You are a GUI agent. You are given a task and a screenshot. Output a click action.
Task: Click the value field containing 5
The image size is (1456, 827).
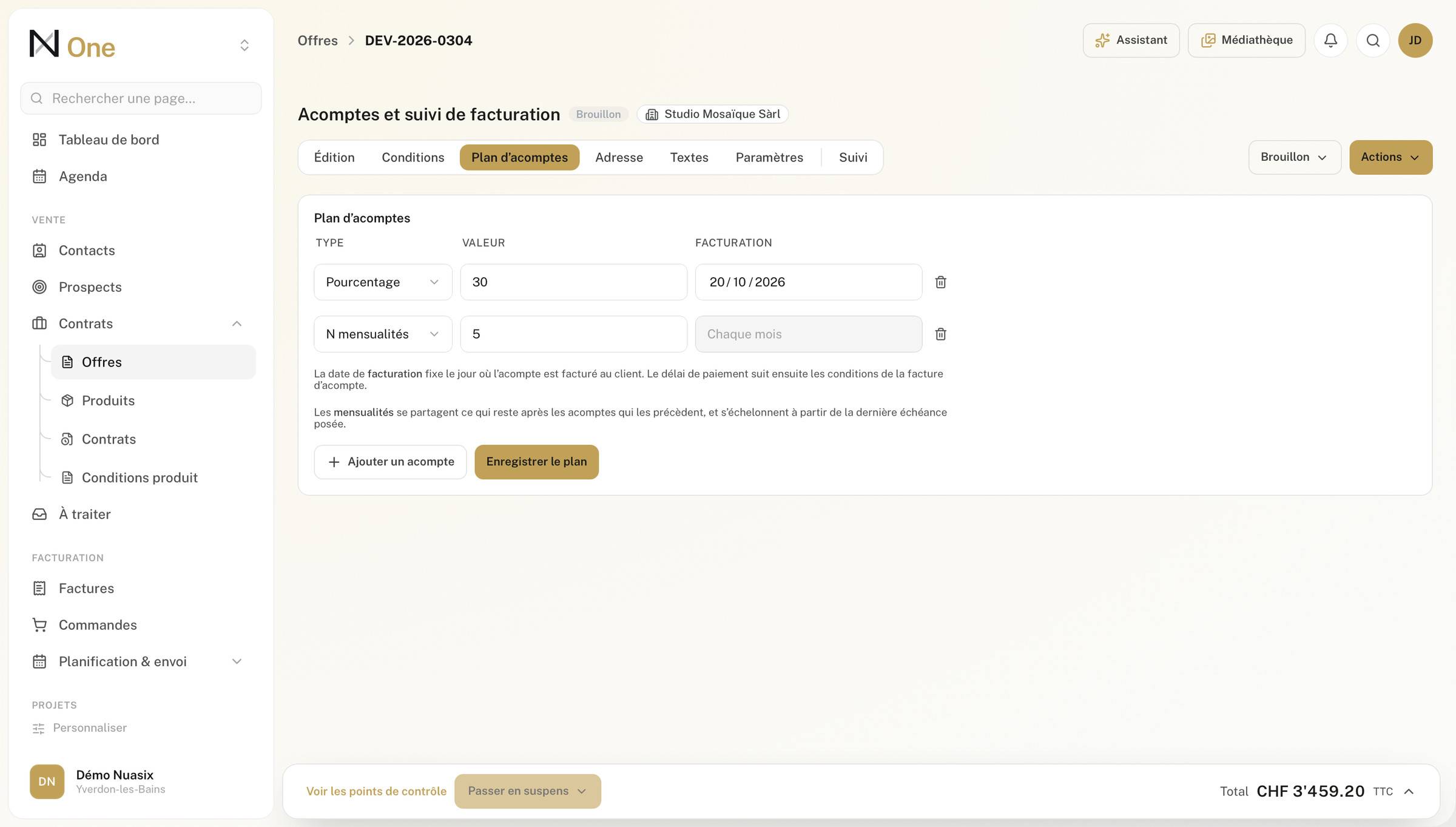click(x=573, y=334)
